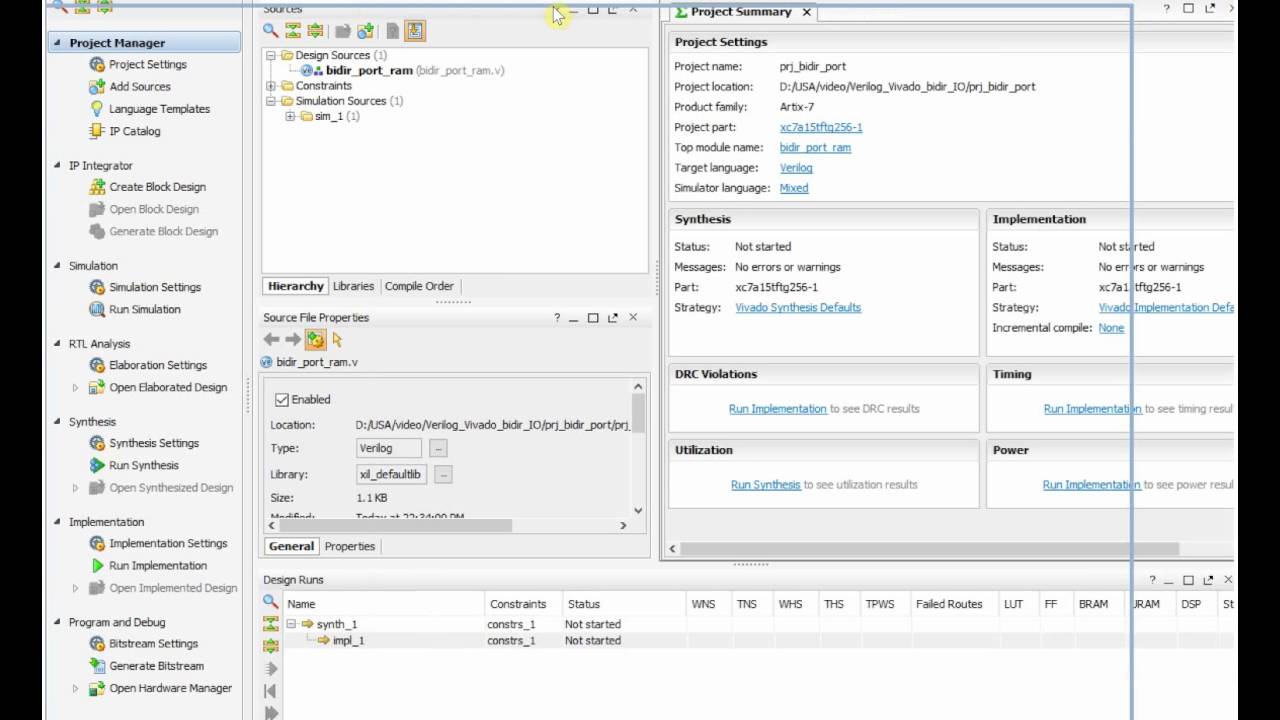
Task: Toggle the highlighted Sources toolbar properties icon
Action: [415, 31]
